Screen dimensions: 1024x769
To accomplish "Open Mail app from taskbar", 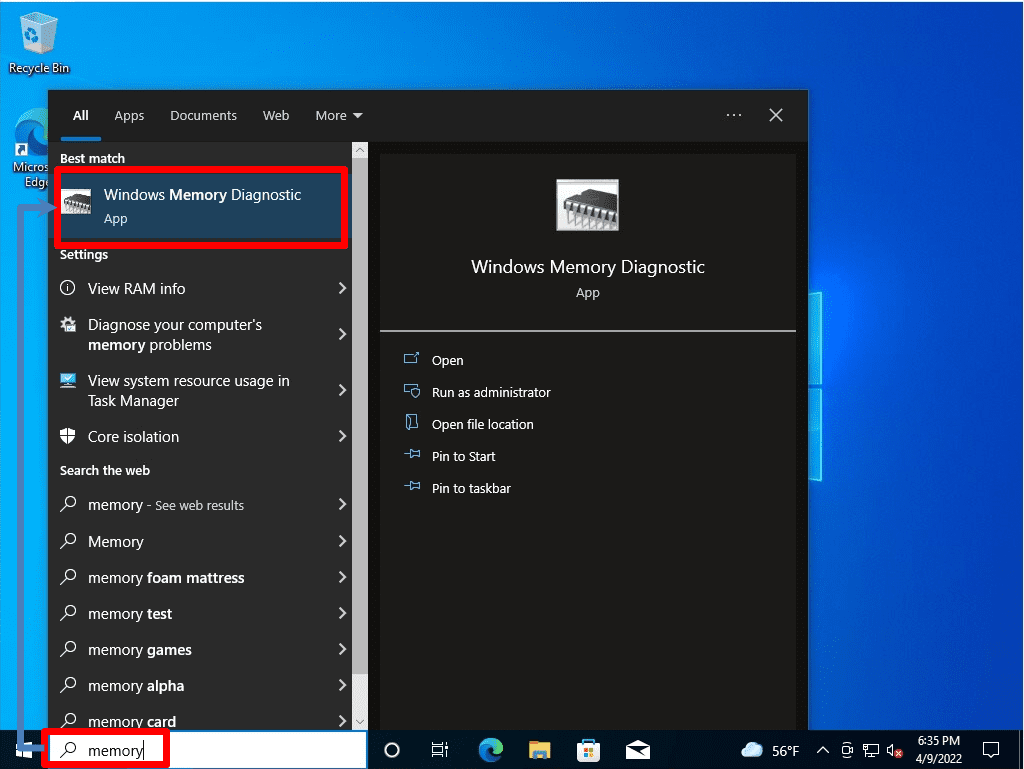I will pyautogui.click(x=637, y=751).
